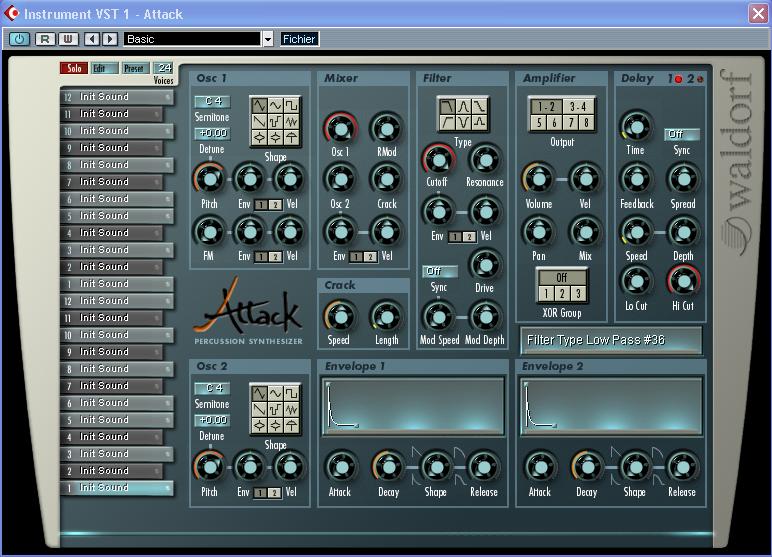Screen dimensions: 772x557
Task: Select the triangle wave shape in Osc 2
Action: (x=259, y=393)
